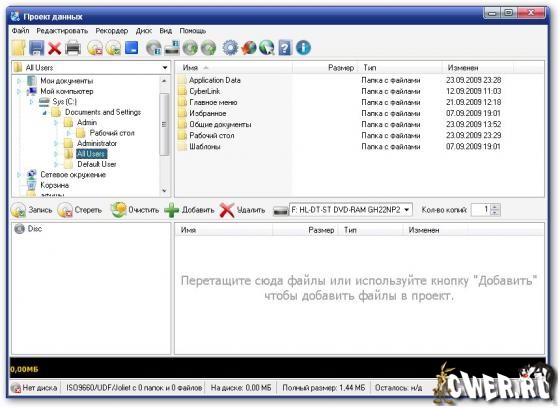Open the Помощь menu

192,31
